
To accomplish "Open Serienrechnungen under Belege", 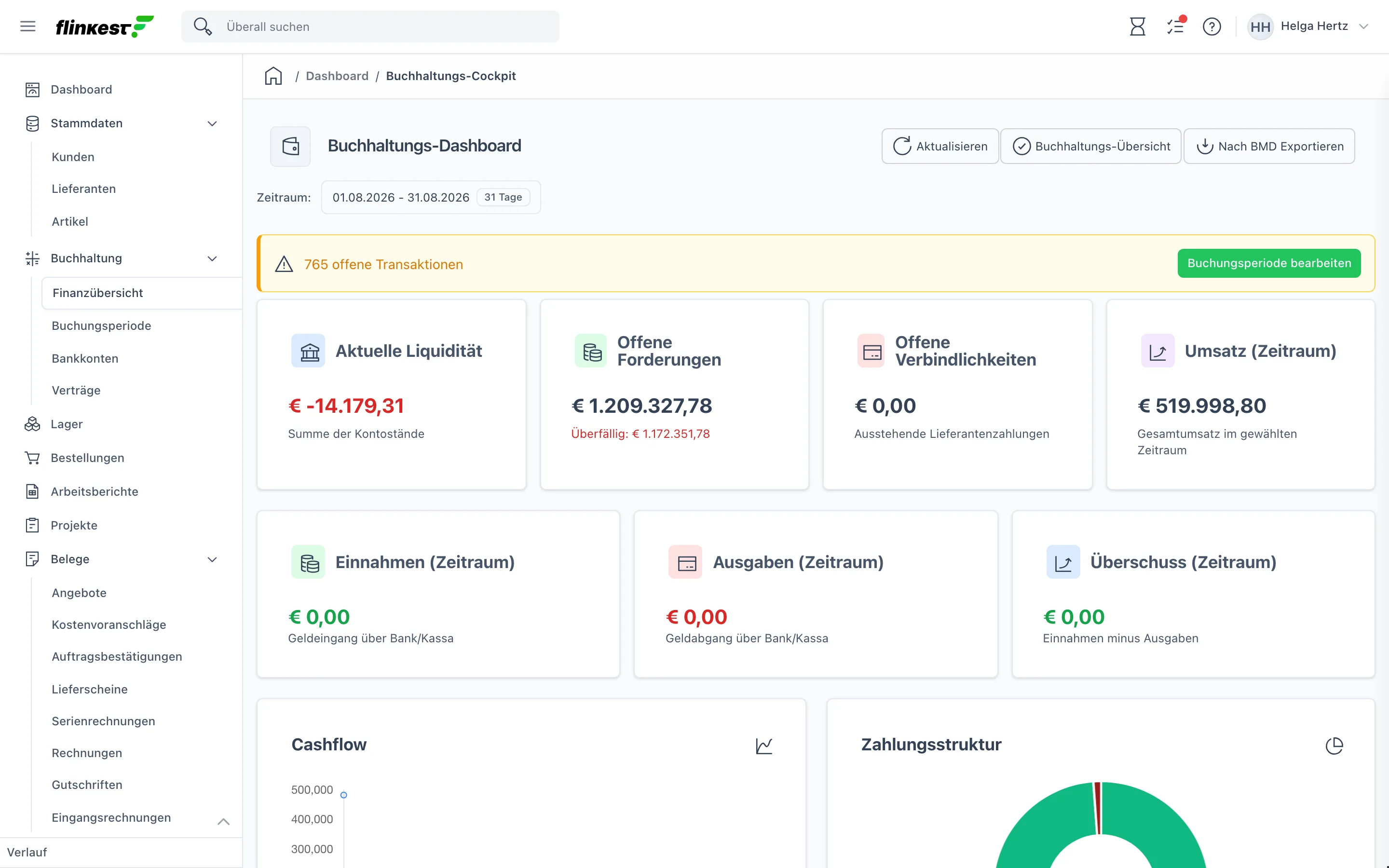I will [x=103, y=721].
